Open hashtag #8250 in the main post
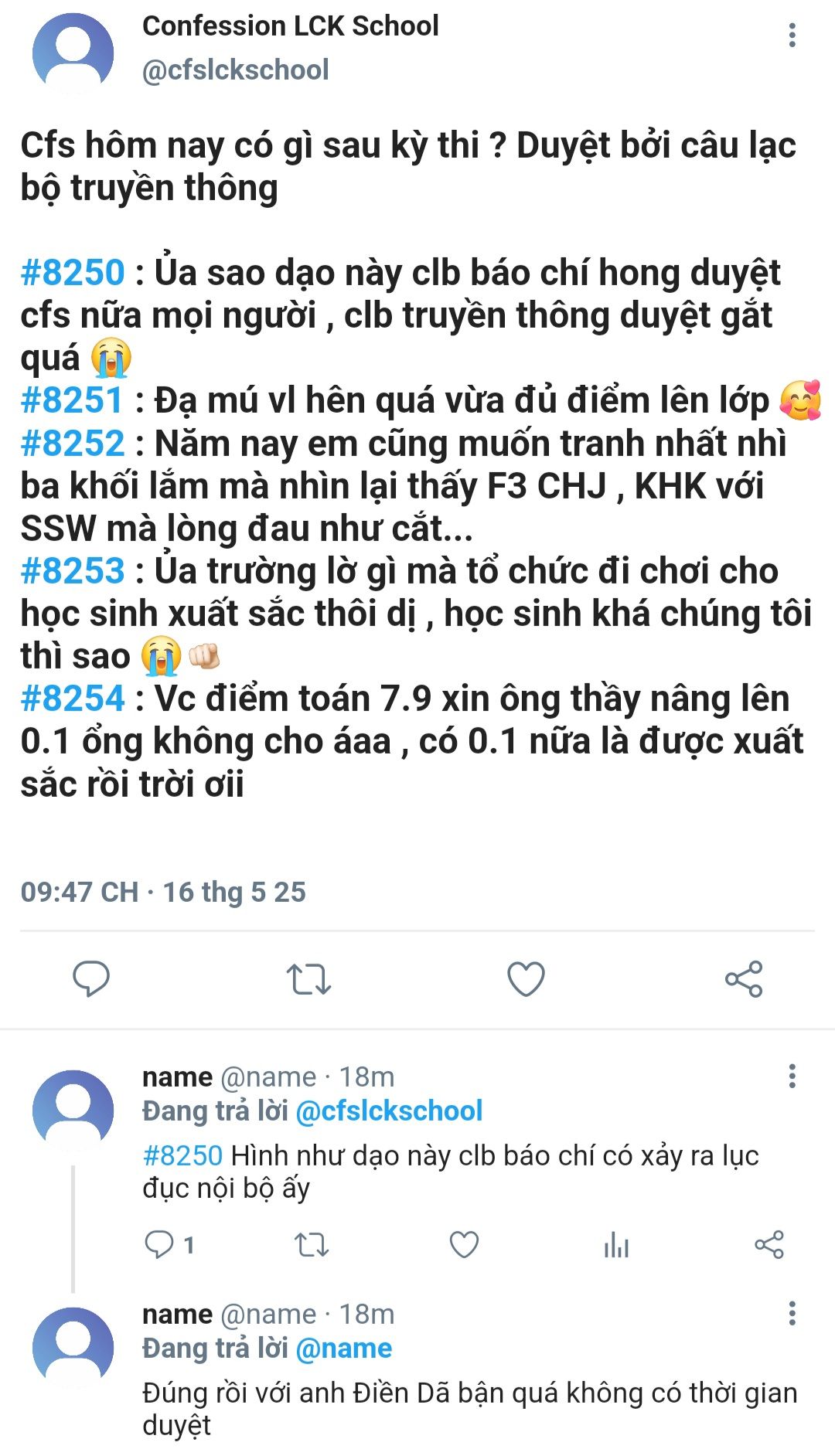Viewport: 835px width, 1456px height. click(73, 273)
